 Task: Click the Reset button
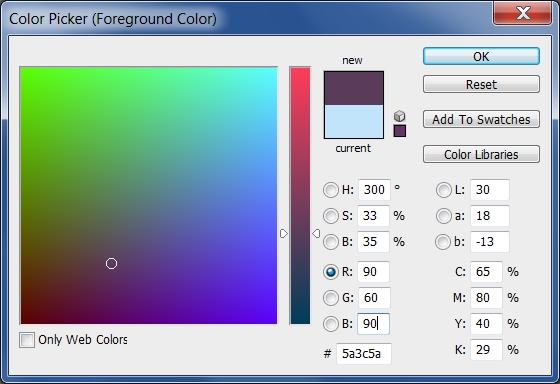[481, 84]
